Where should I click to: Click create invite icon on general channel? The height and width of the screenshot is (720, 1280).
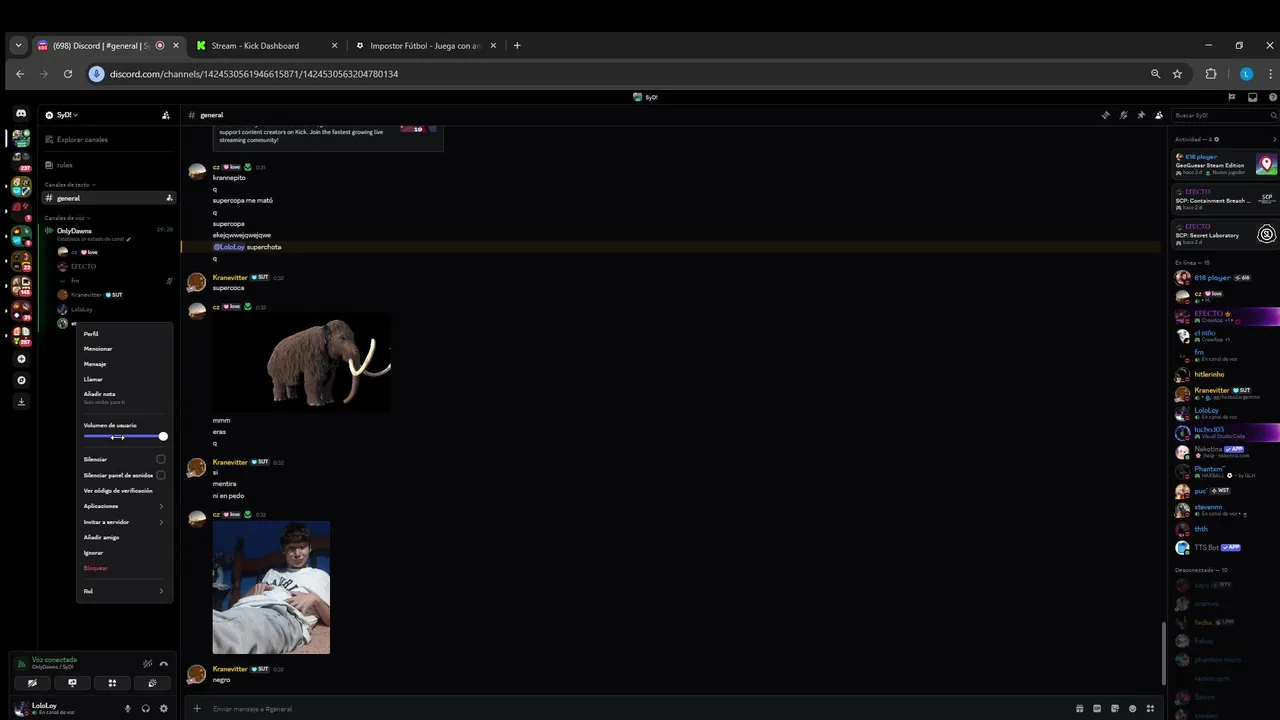point(169,198)
